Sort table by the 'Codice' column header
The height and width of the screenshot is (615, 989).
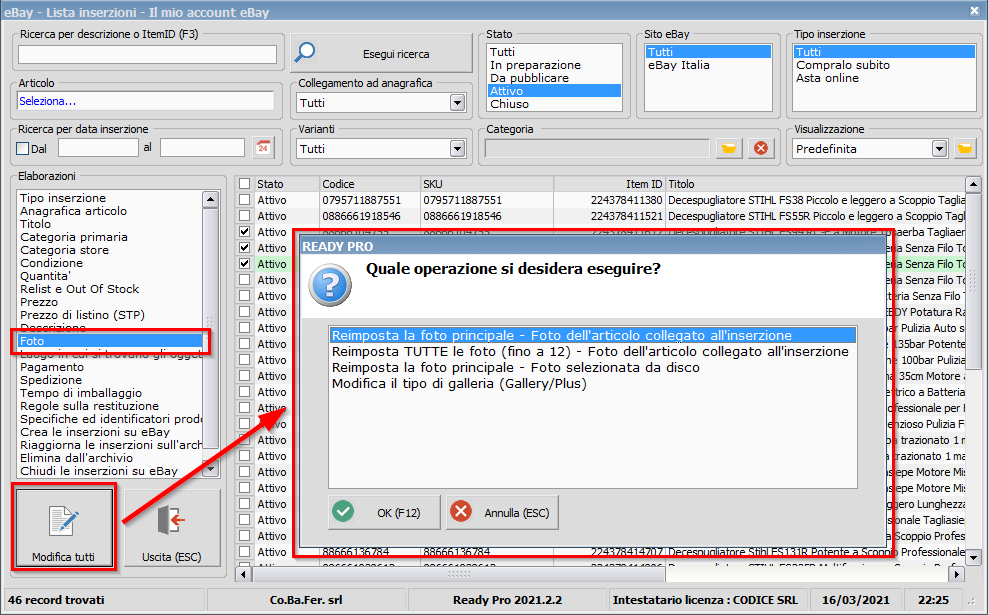pos(370,184)
